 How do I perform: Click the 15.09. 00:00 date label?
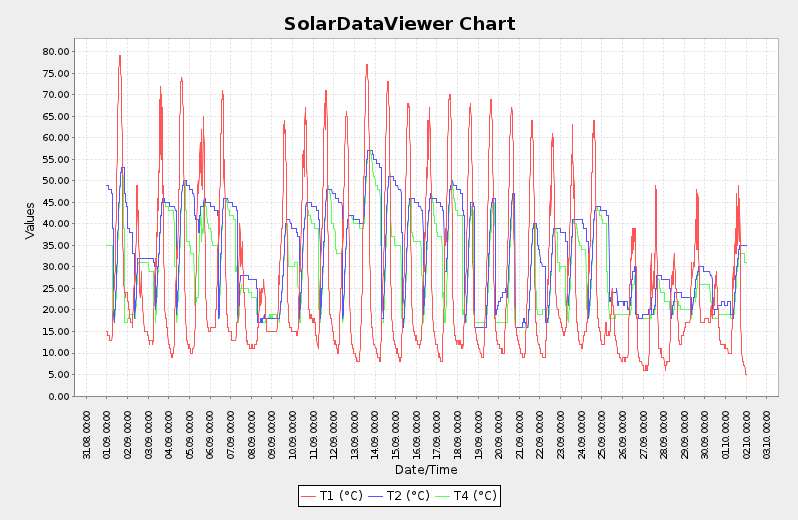click(395, 435)
